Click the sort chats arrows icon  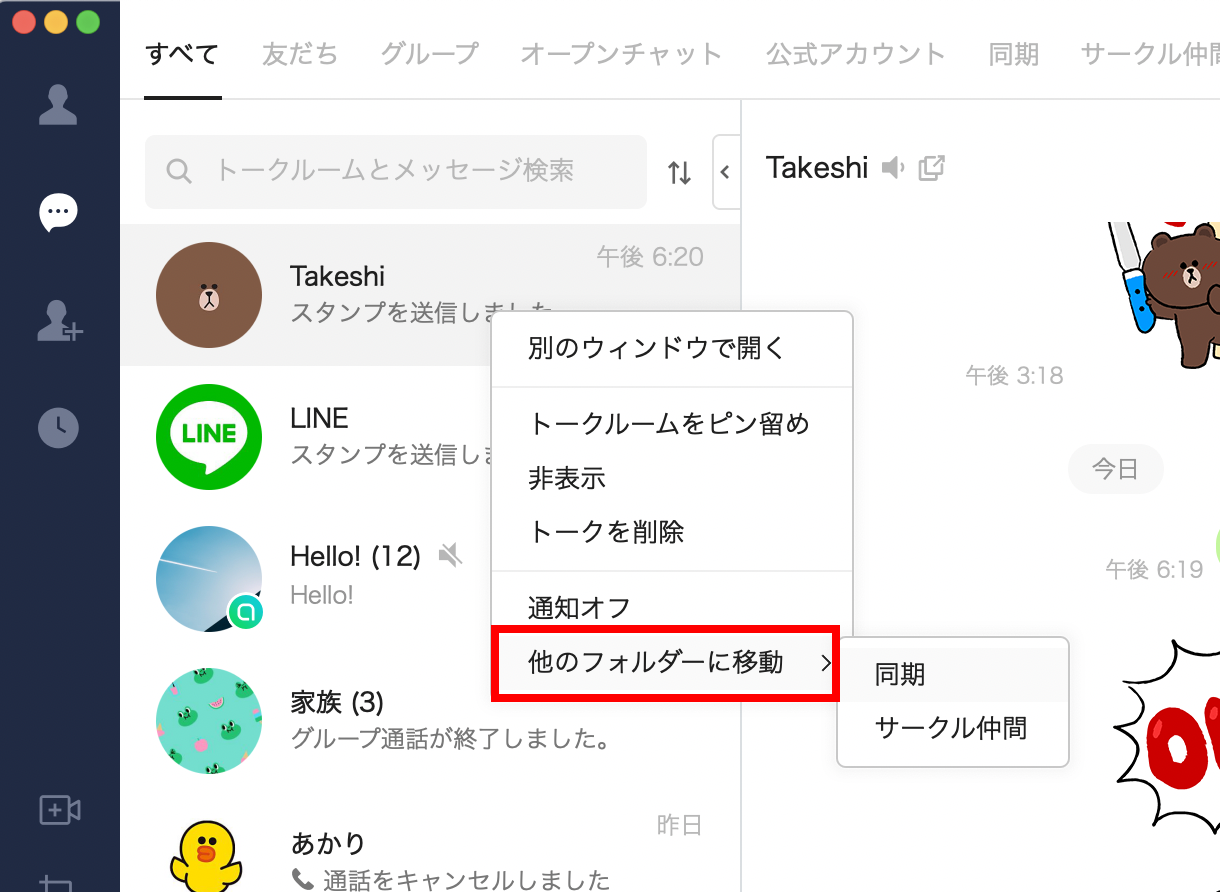click(x=679, y=173)
